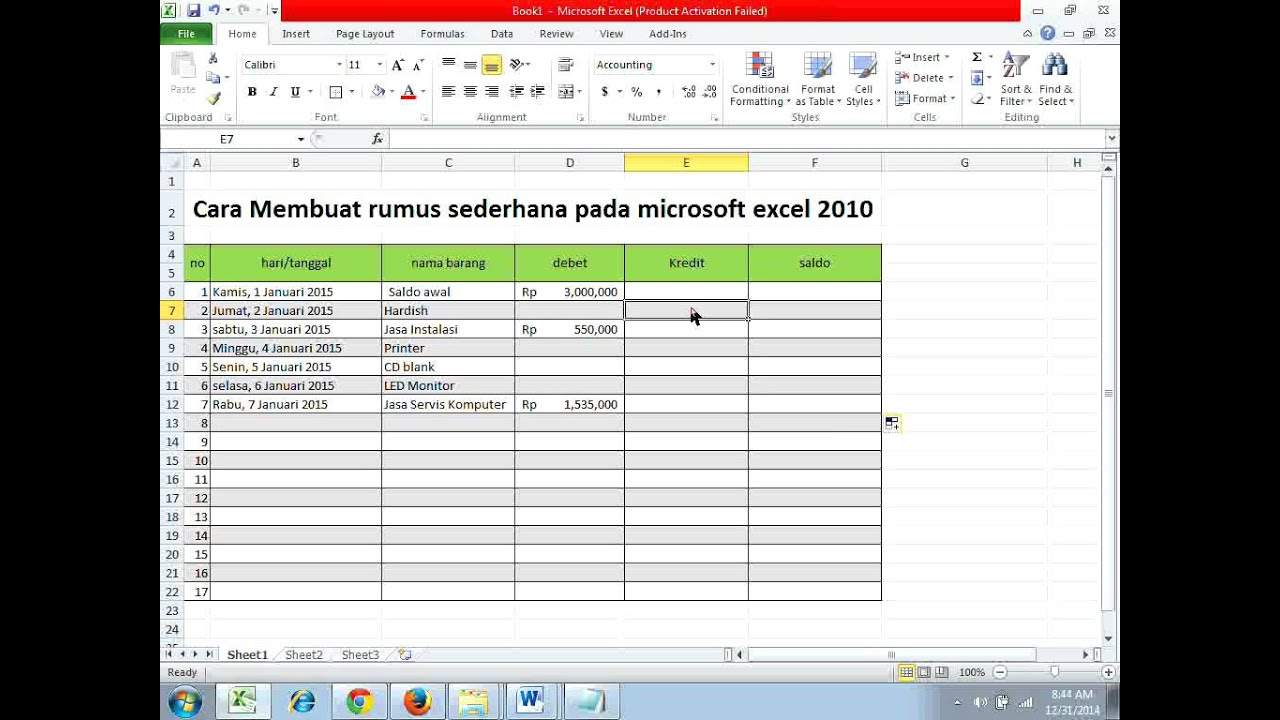Apply the red Font Color
Screen dimensions: 1280x720
click(x=408, y=92)
